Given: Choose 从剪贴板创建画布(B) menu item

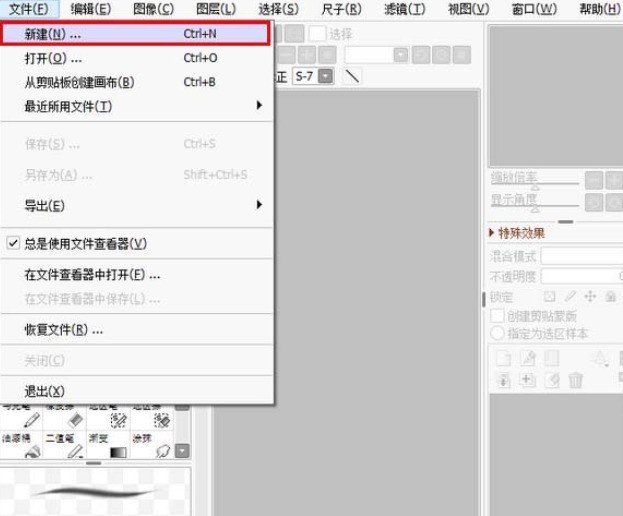Looking at the screenshot, I should [x=137, y=82].
